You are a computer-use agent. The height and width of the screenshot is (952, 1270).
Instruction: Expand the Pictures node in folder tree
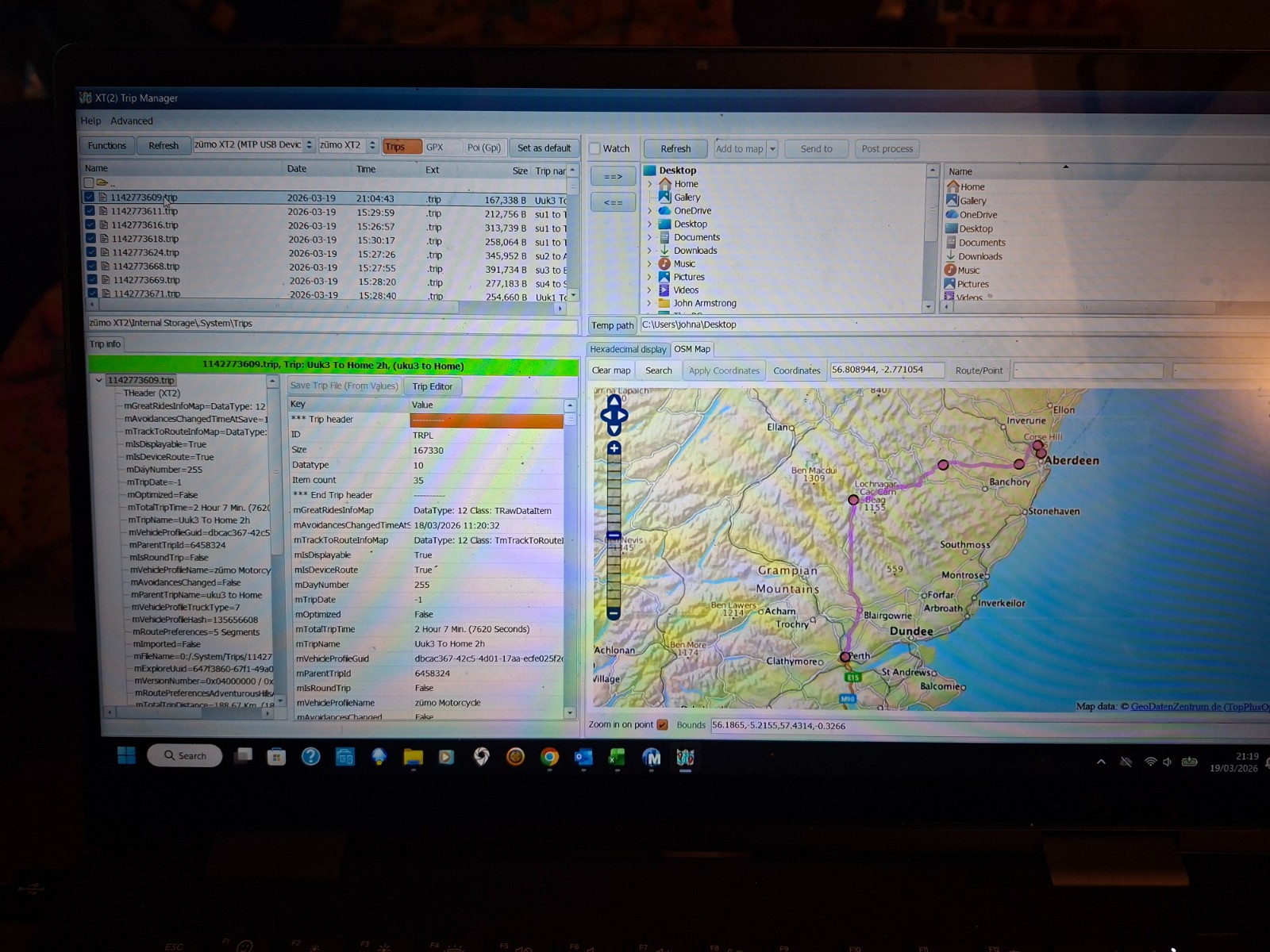[649, 277]
